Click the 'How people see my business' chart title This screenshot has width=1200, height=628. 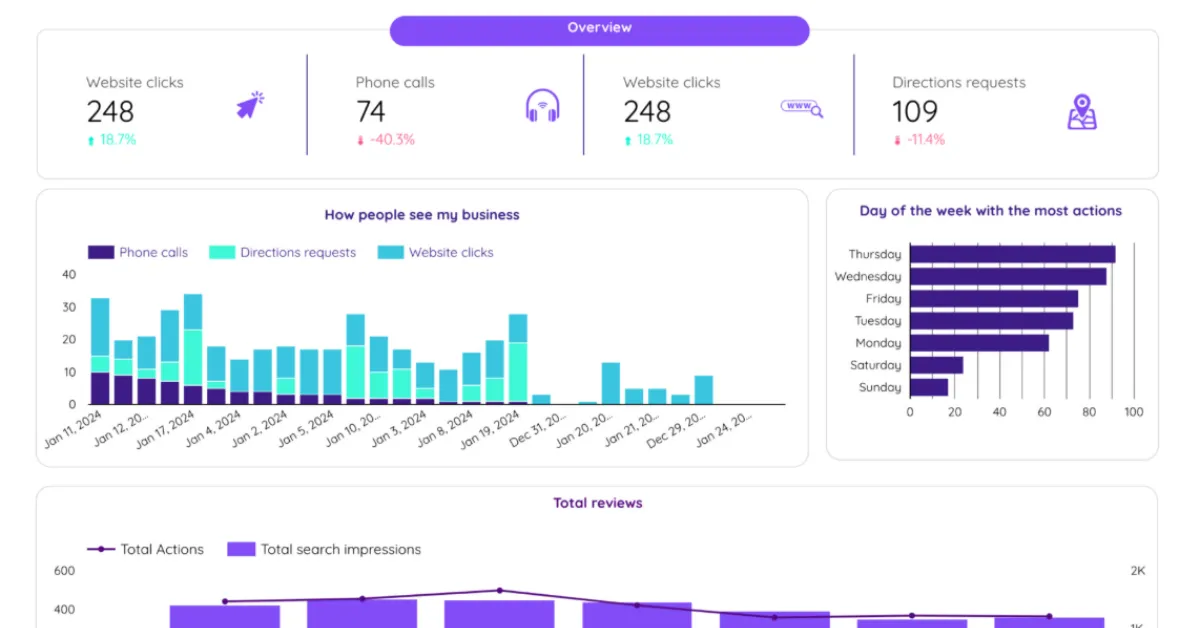pos(421,214)
